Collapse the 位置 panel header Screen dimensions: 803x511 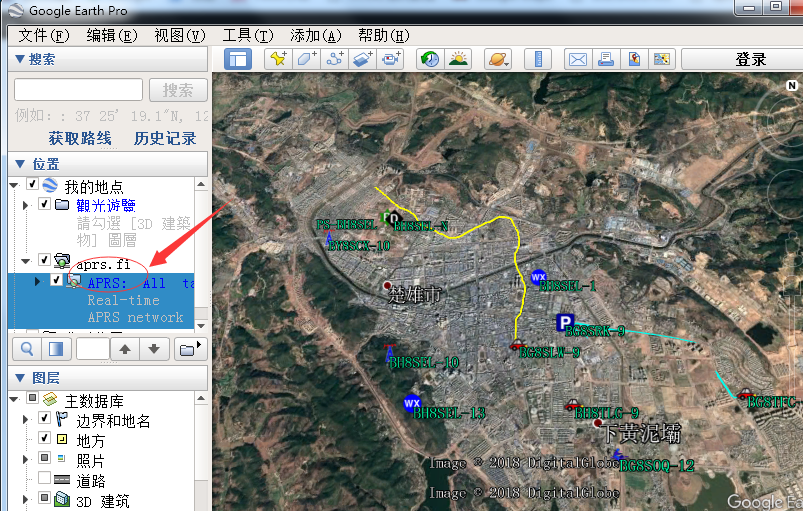pyautogui.click(x=20, y=164)
